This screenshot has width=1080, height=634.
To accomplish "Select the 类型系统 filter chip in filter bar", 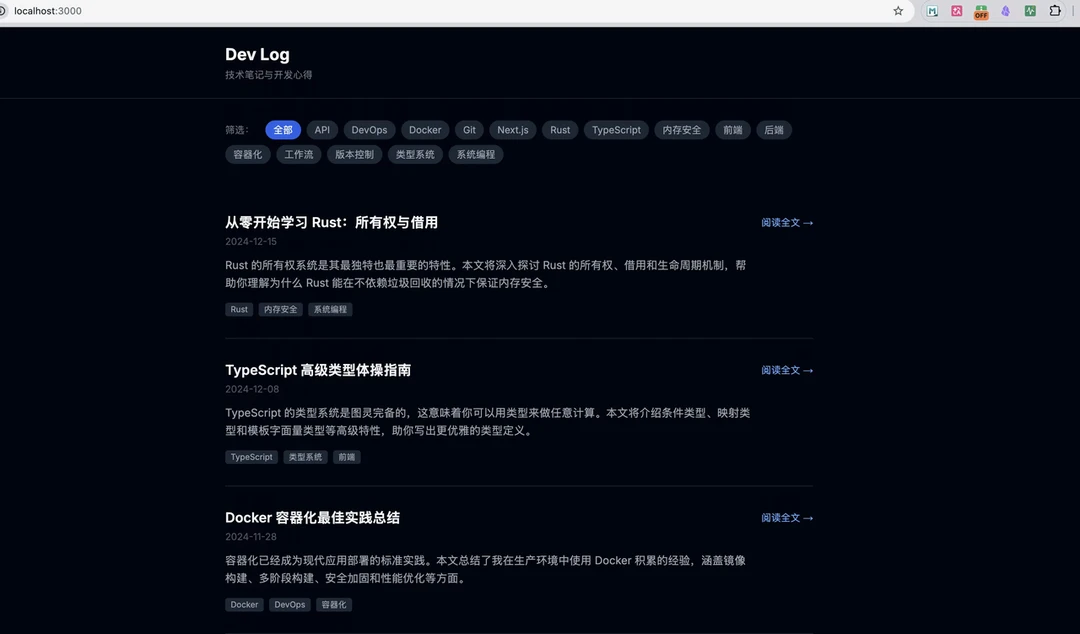I will (x=415, y=154).
